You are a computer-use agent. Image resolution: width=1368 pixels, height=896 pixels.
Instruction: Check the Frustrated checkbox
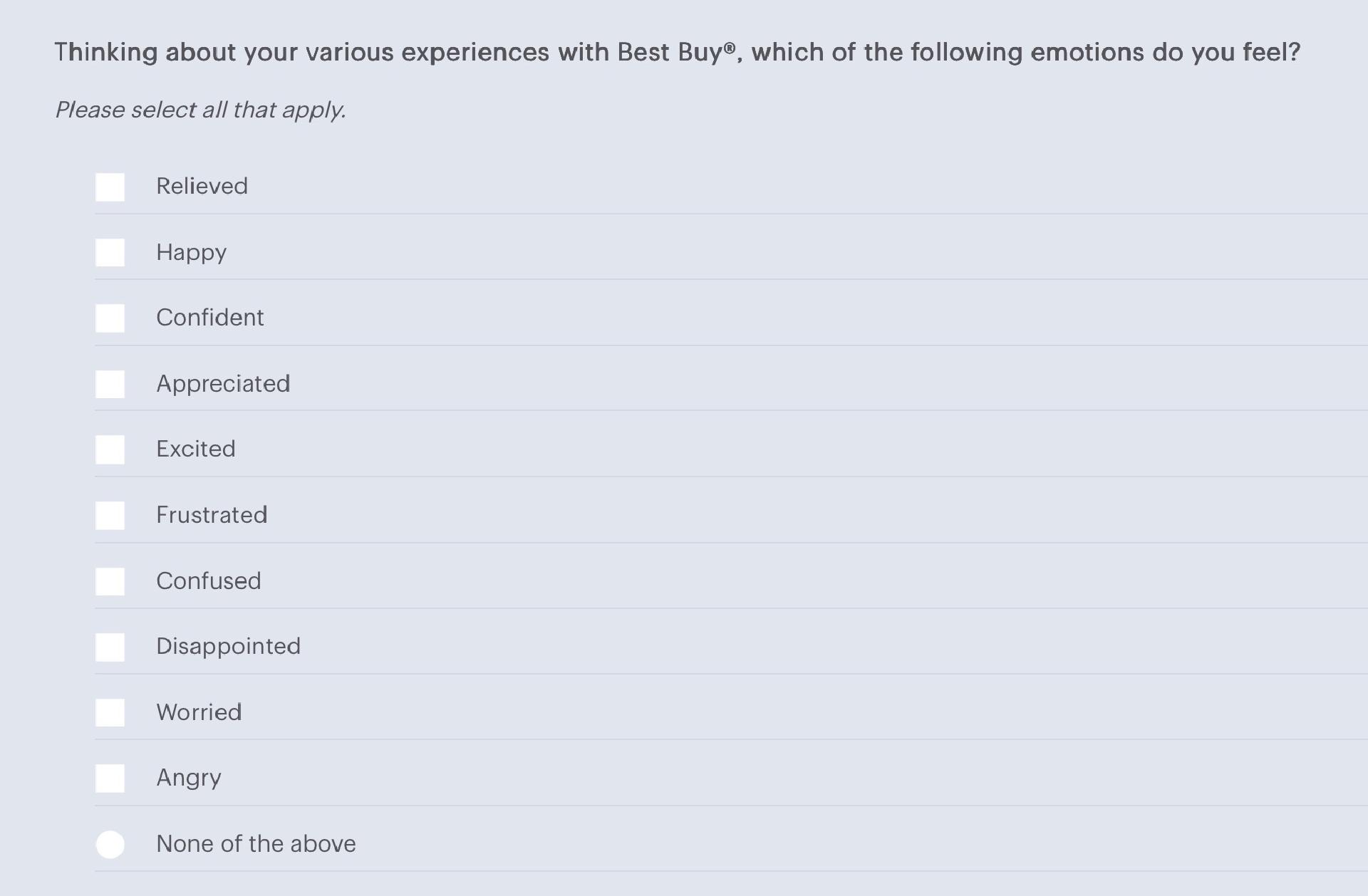pos(110,516)
